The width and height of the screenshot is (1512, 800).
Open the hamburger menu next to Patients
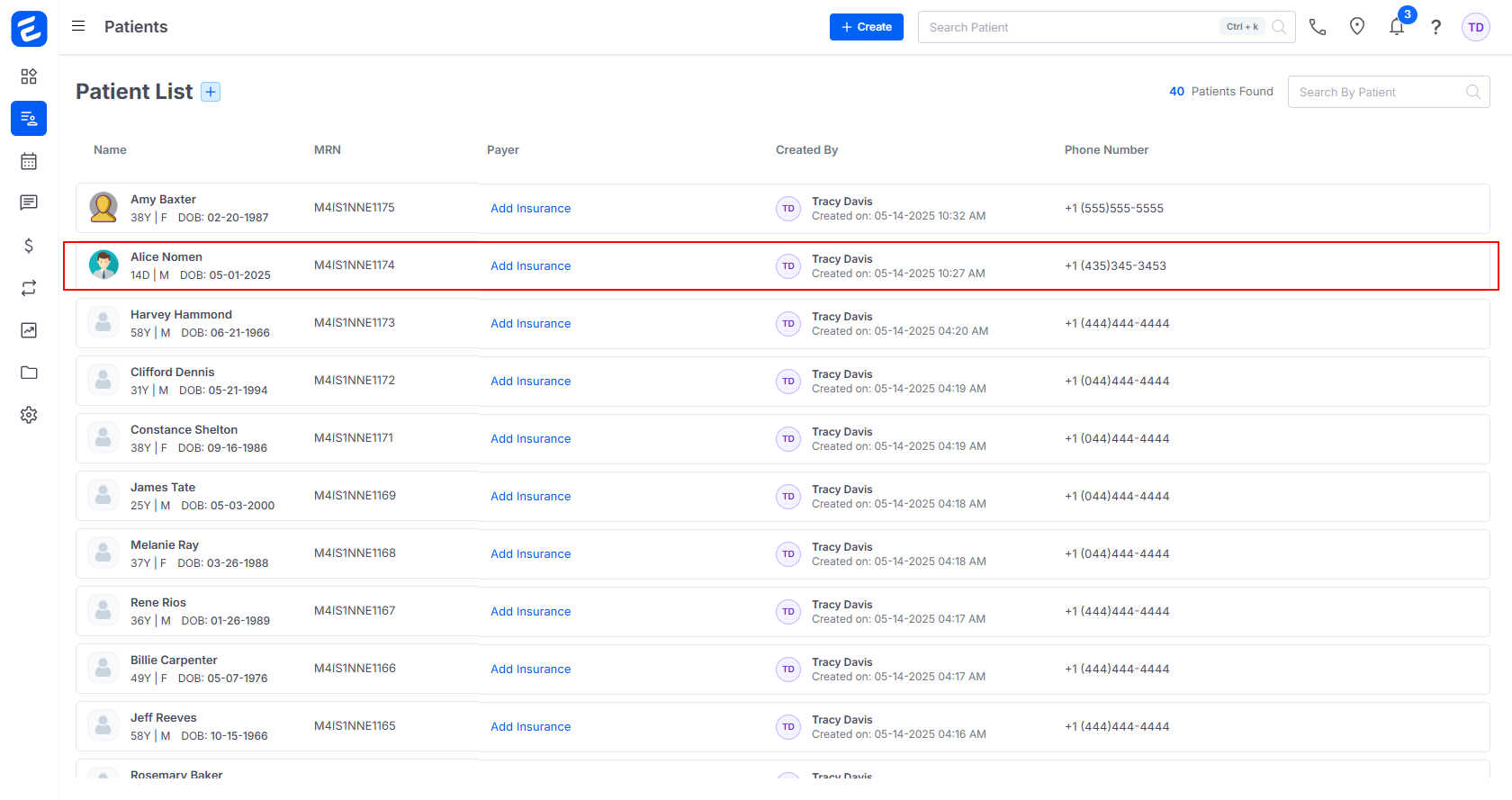pyautogui.click(x=78, y=26)
